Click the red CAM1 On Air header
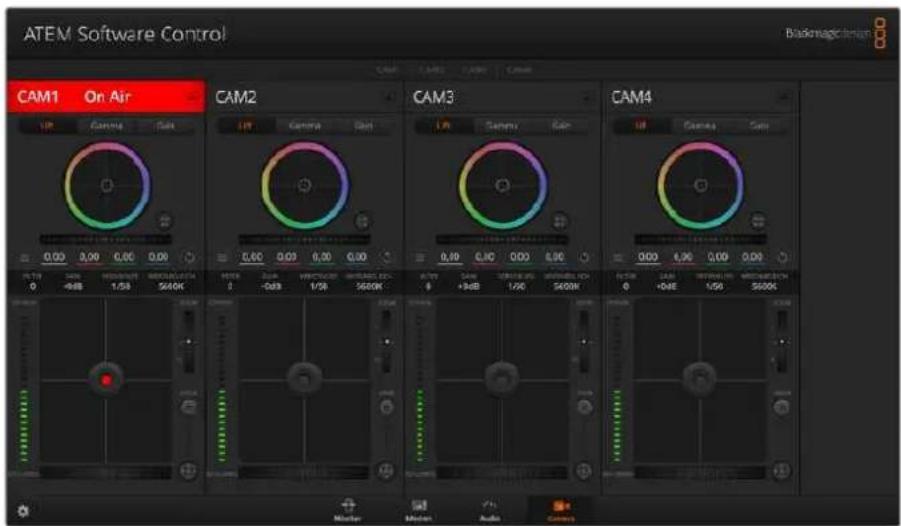The width and height of the screenshot is (901, 526). tap(106, 97)
